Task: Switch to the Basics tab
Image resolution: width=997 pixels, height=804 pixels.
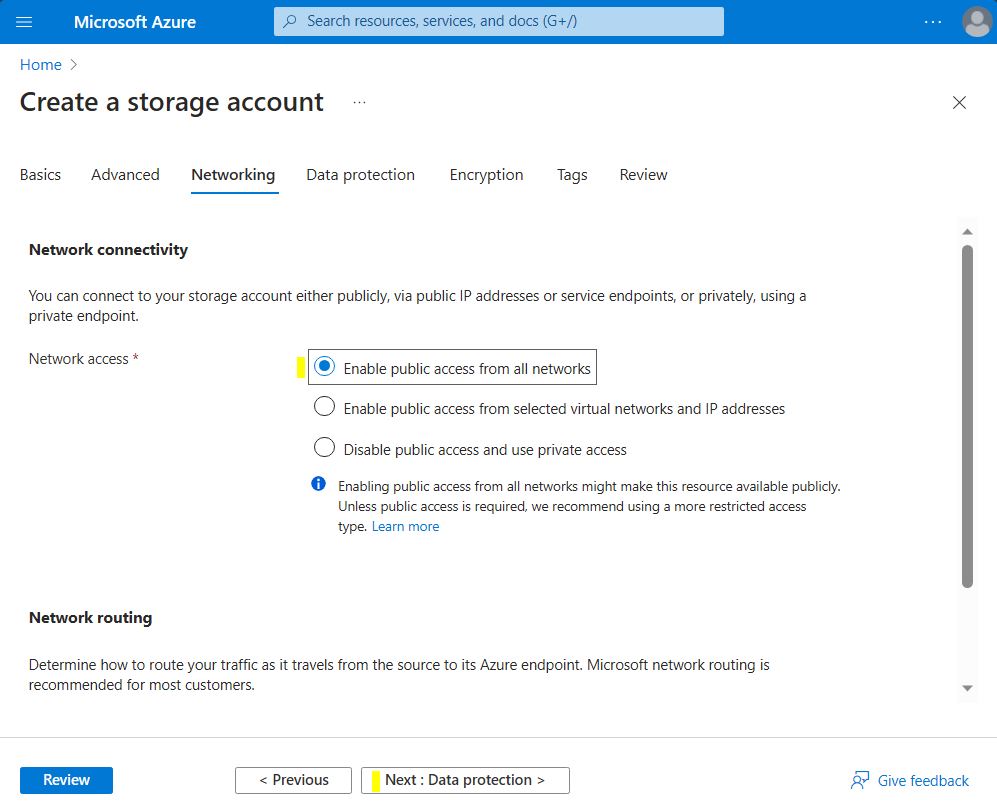Action: point(40,175)
